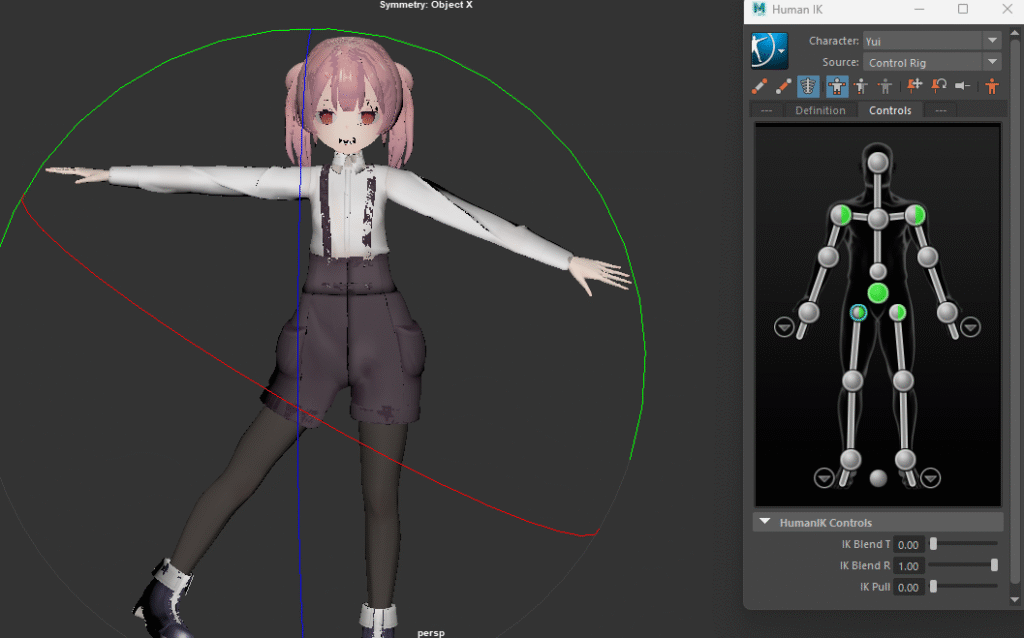Select the knee effector on screen-left leg
The height and width of the screenshot is (638, 1024).
pos(852,380)
